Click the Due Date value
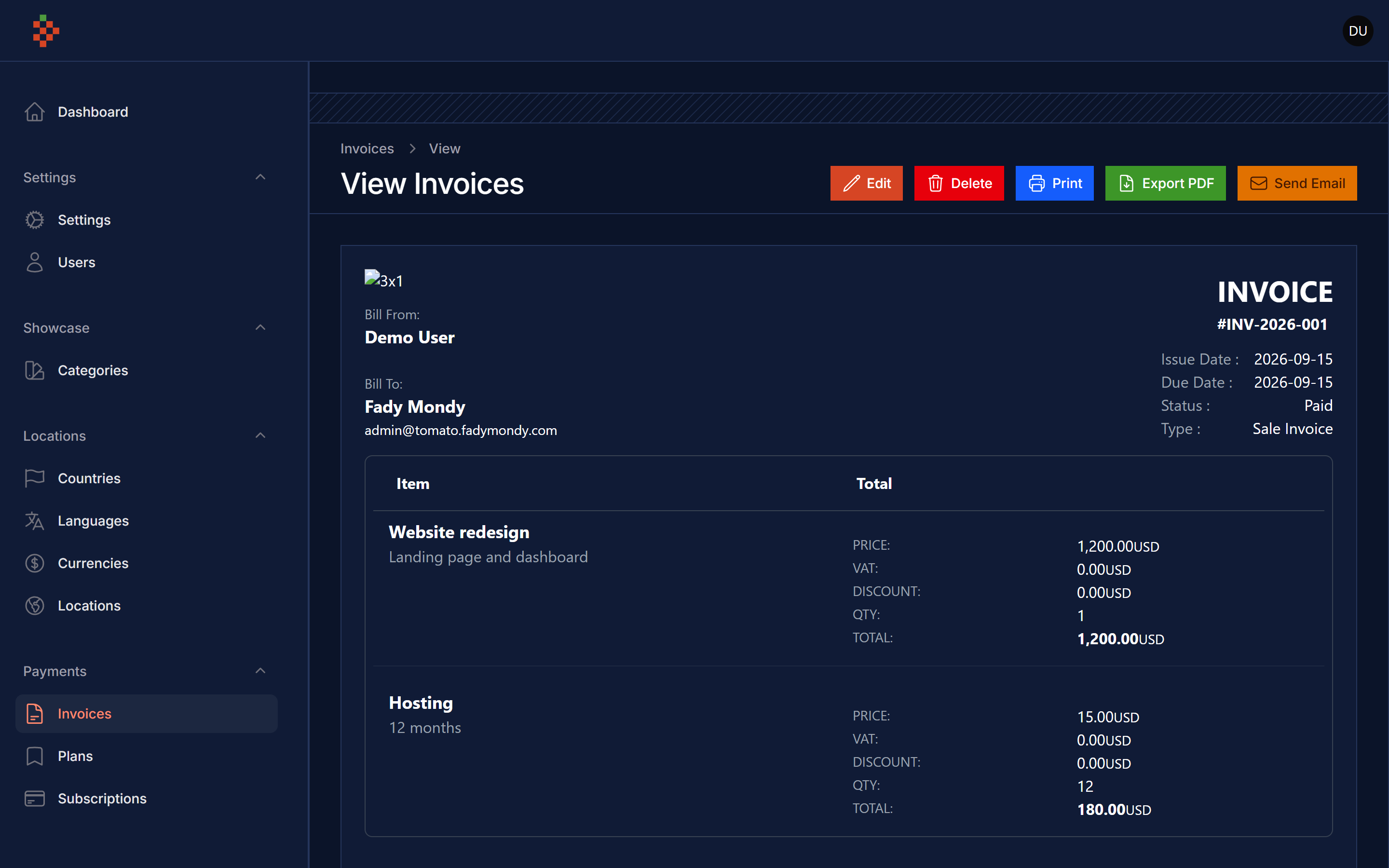Screen dimensions: 1389x868 (1293, 382)
